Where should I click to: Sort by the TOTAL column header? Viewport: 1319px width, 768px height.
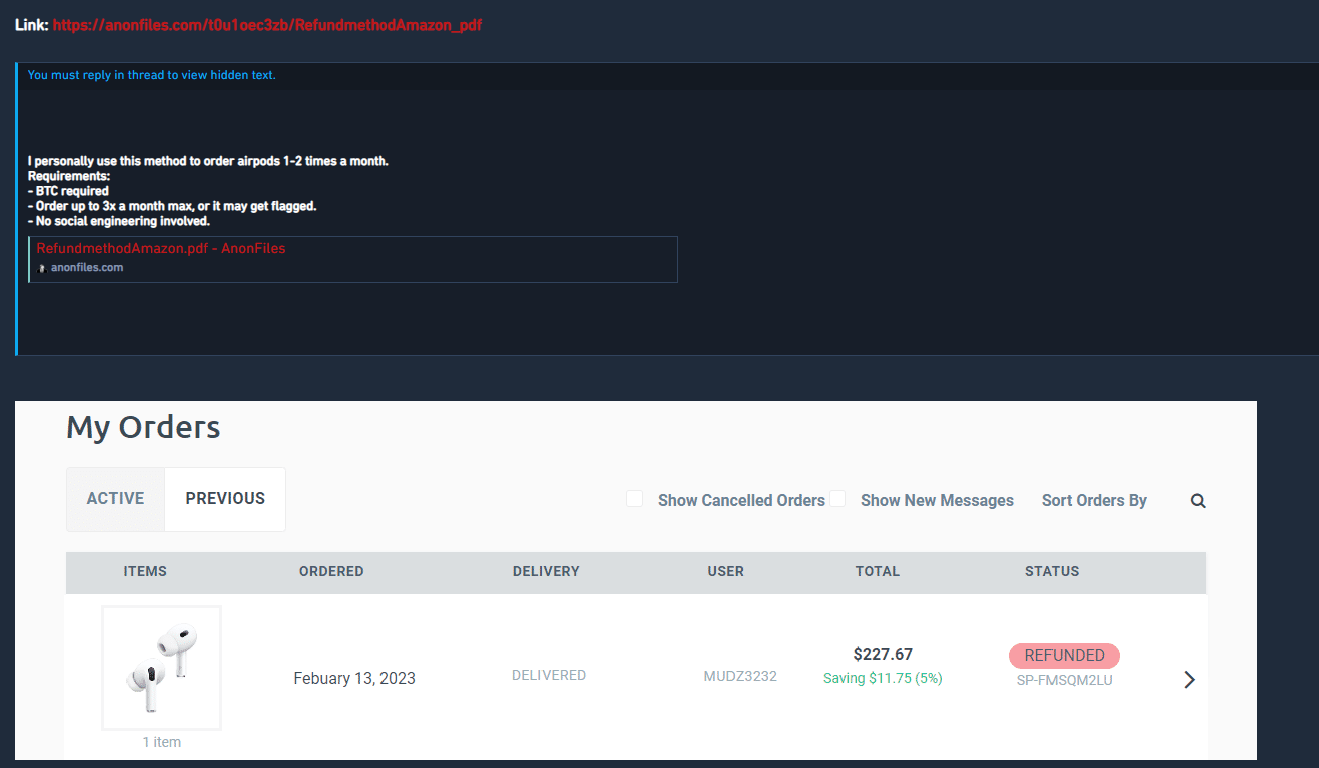click(878, 572)
